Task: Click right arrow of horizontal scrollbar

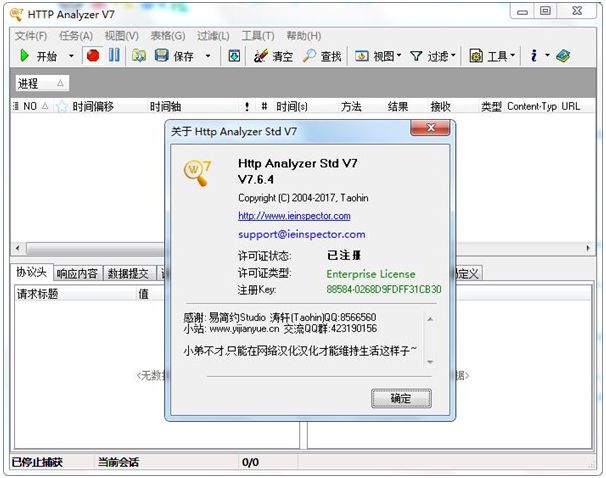Action: coord(588,248)
